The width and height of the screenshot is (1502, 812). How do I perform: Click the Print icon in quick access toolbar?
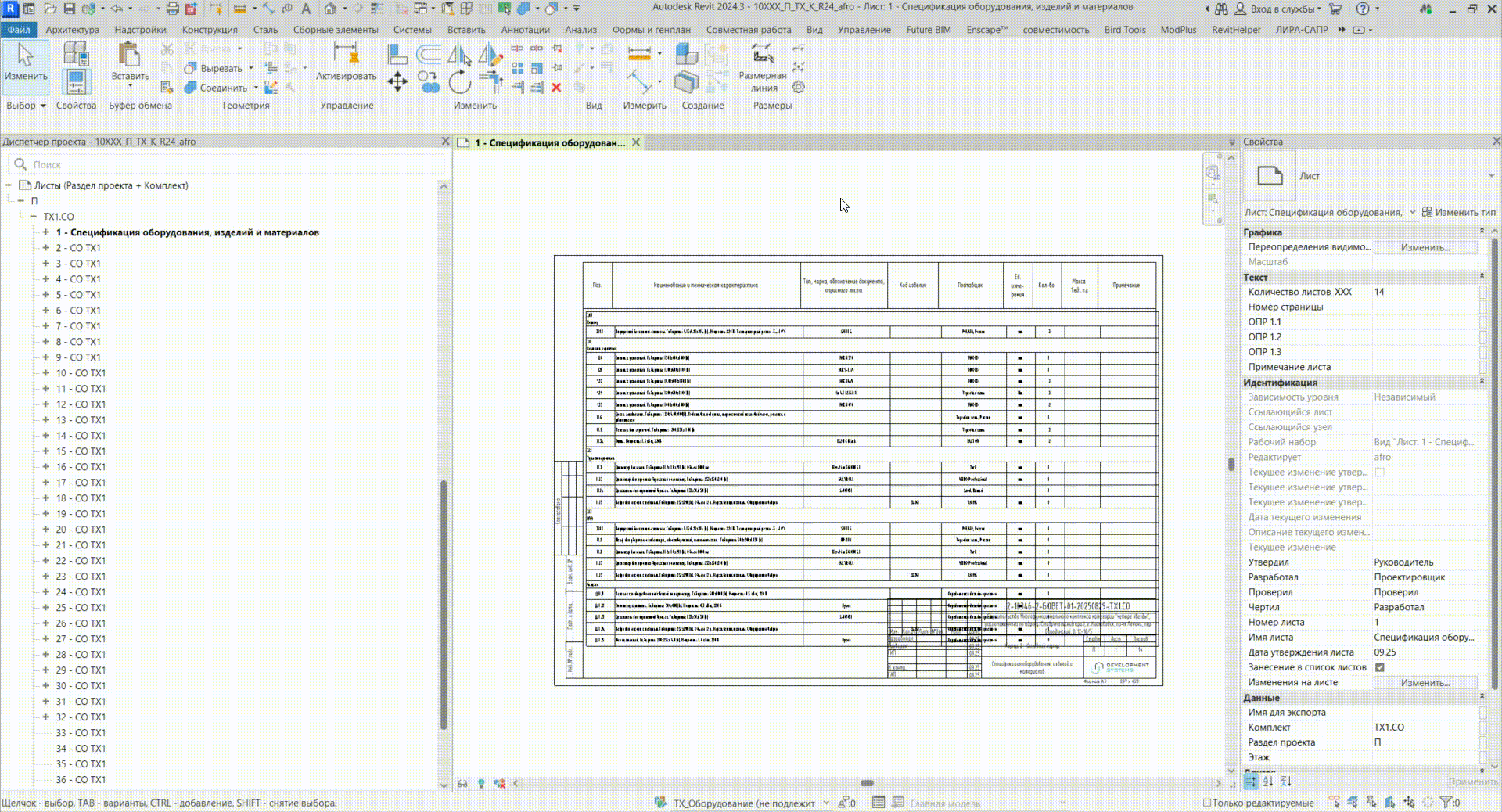pos(172,9)
